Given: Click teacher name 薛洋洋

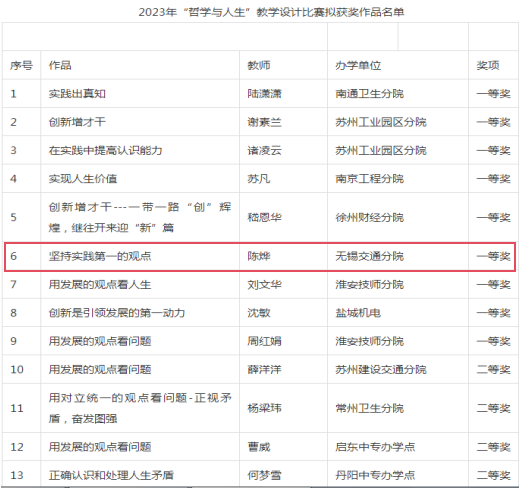Looking at the screenshot, I should pyautogui.click(x=265, y=370).
